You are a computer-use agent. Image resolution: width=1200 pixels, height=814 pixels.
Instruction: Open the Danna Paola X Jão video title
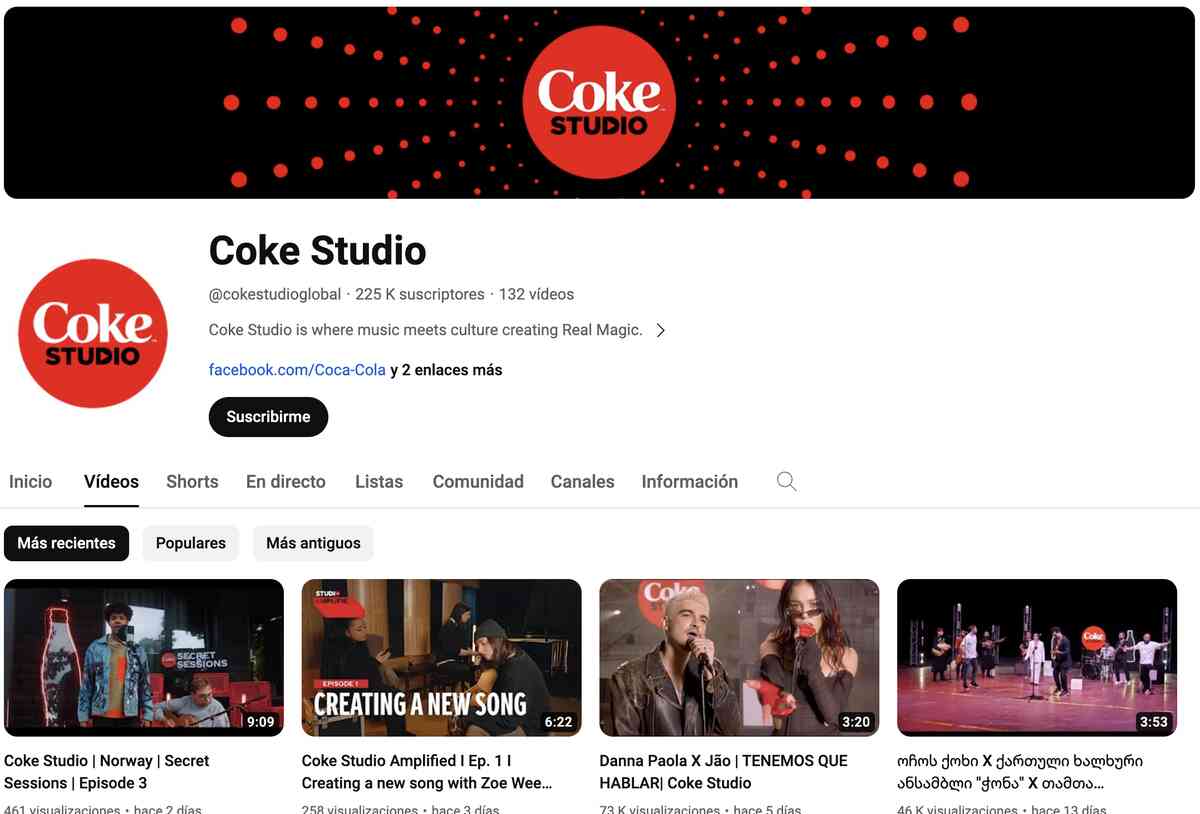[723, 771]
